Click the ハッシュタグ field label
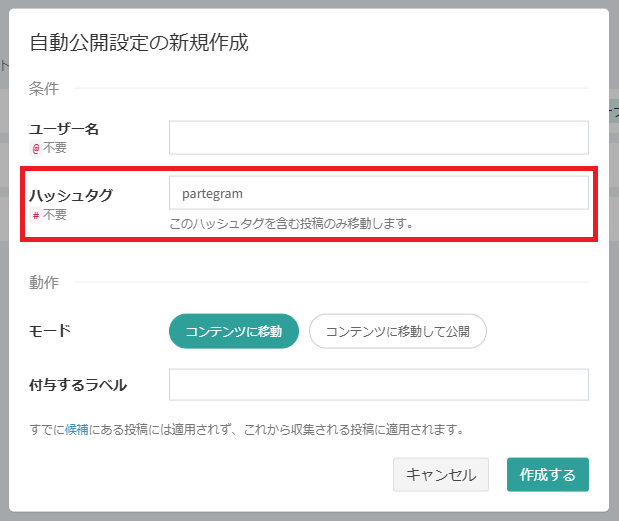This screenshot has width=619, height=521. [70, 195]
